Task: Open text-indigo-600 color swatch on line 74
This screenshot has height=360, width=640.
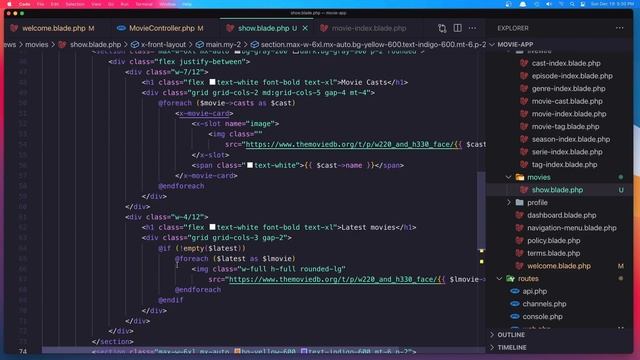Action: (x=304, y=351)
